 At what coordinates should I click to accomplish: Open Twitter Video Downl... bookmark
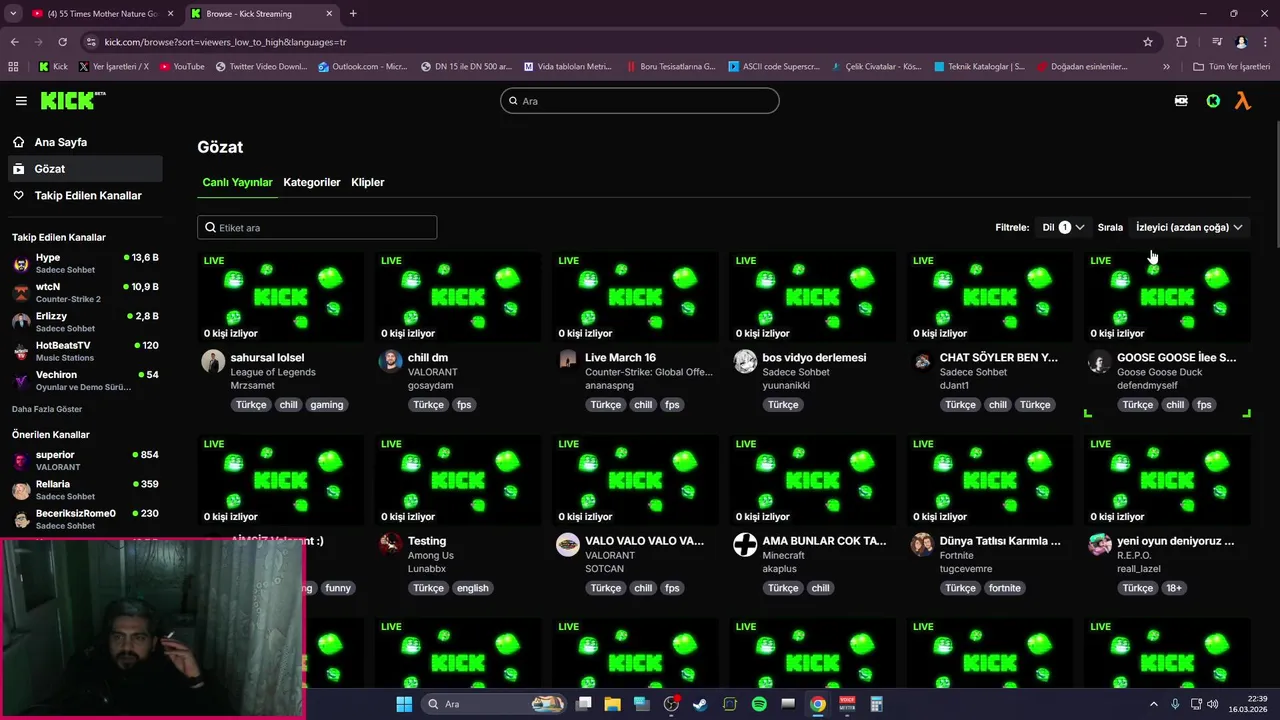pos(261,67)
